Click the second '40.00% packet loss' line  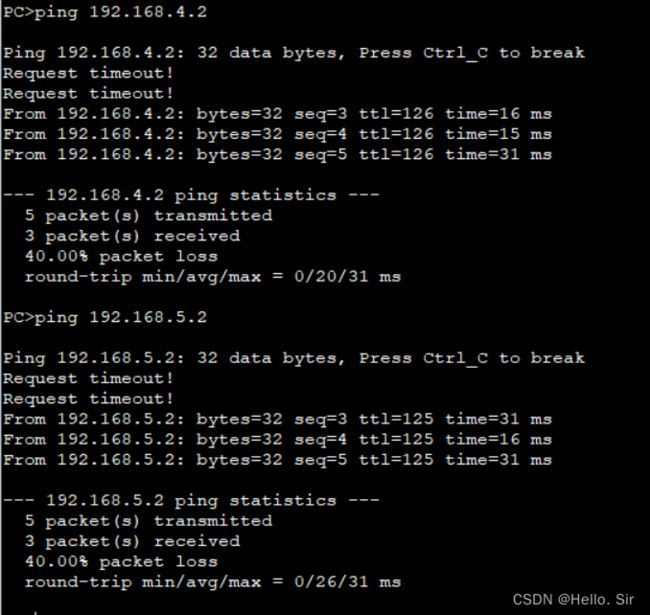pyautogui.click(x=121, y=562)
